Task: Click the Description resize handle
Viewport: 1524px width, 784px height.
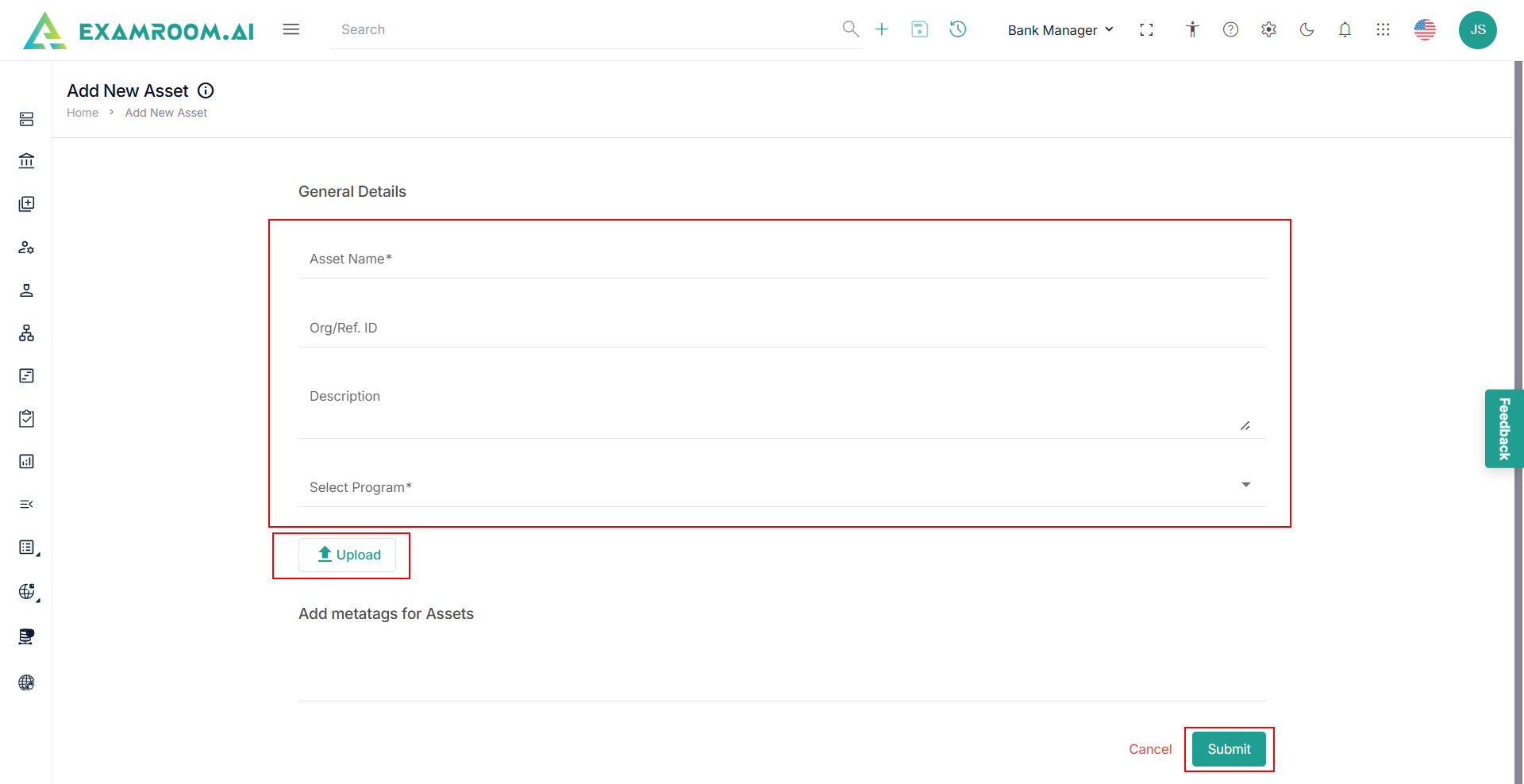Action: pyautogui.click(x=1245, y=426)
